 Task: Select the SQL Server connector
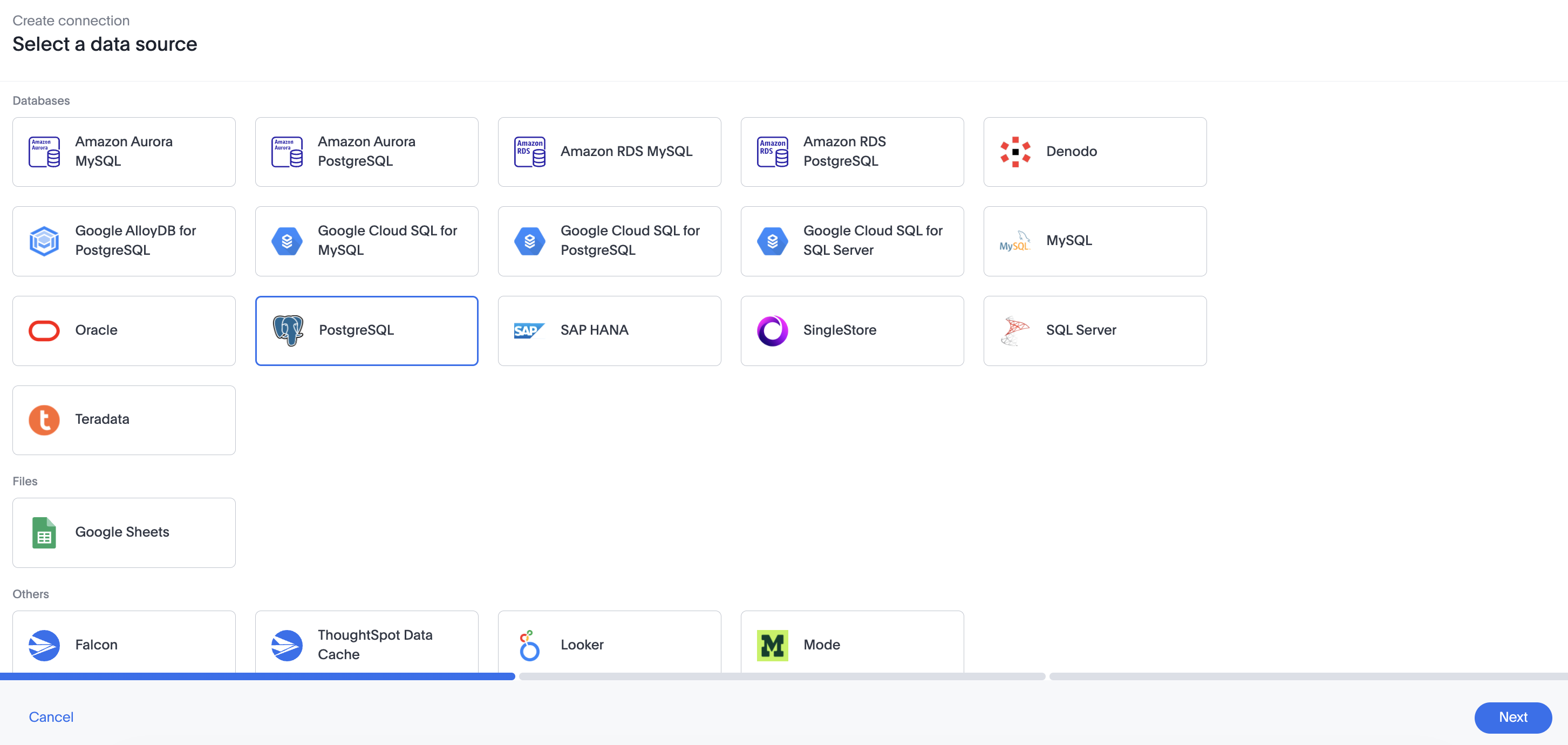click(1094, 330)
